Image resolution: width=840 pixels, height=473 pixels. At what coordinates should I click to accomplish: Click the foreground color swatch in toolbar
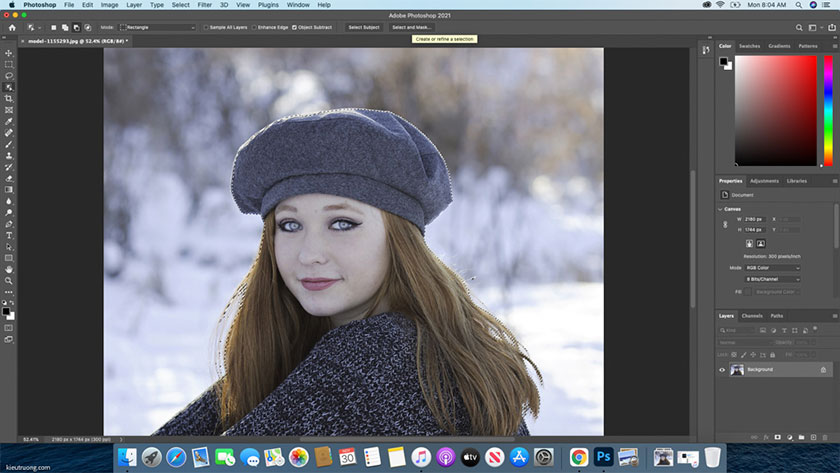6,312
